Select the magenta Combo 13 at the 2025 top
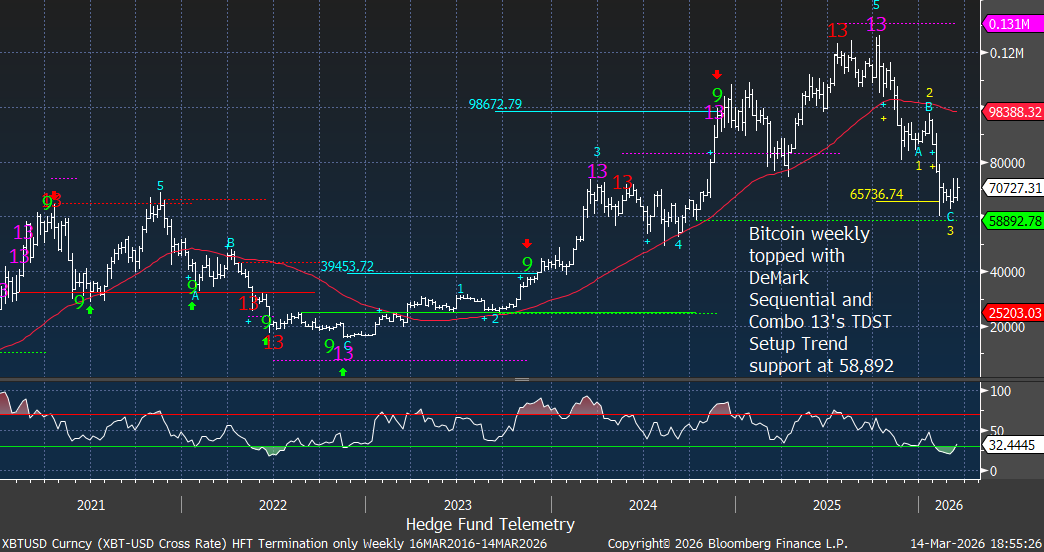1044x552 pixels. pos(876,25)
